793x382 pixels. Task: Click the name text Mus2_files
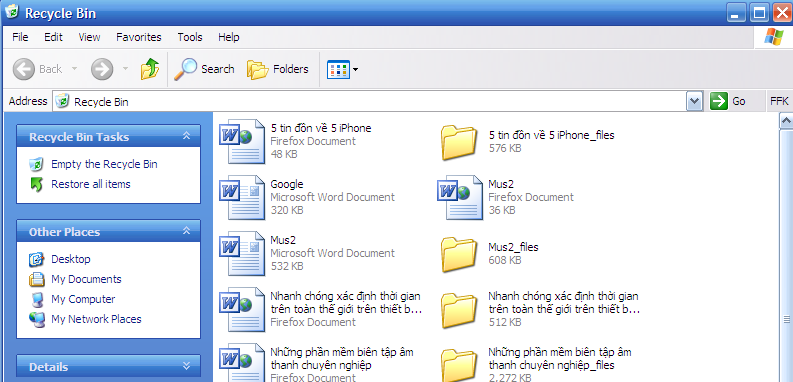(513, 247)
